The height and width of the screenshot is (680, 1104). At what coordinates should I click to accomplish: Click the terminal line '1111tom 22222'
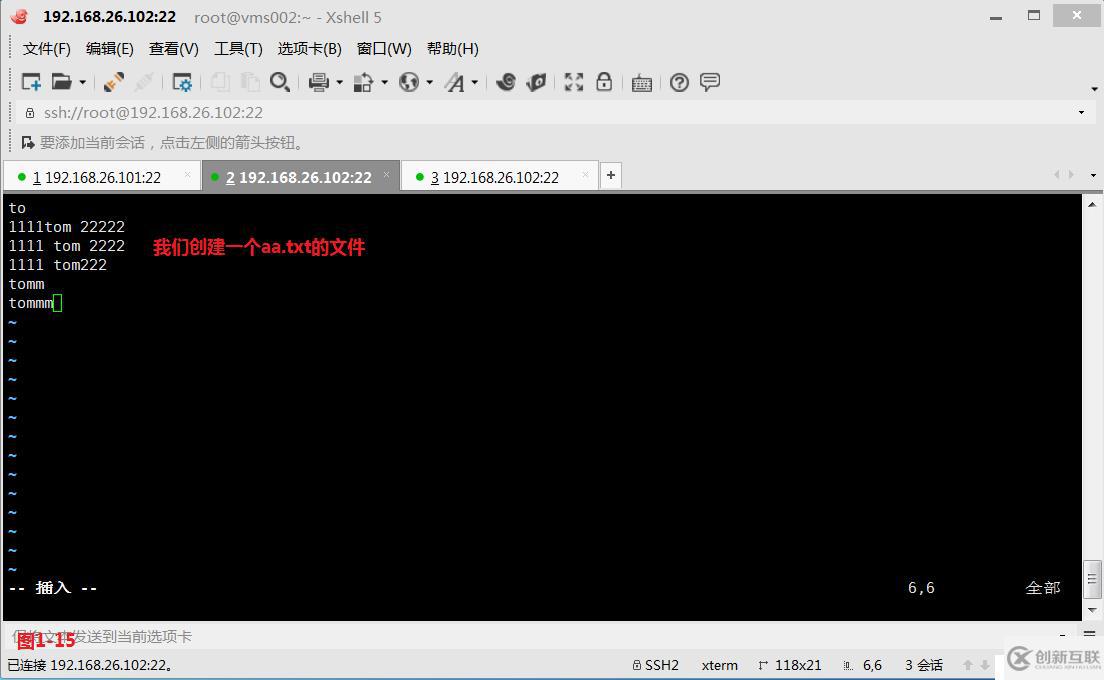tap(67, 227)
